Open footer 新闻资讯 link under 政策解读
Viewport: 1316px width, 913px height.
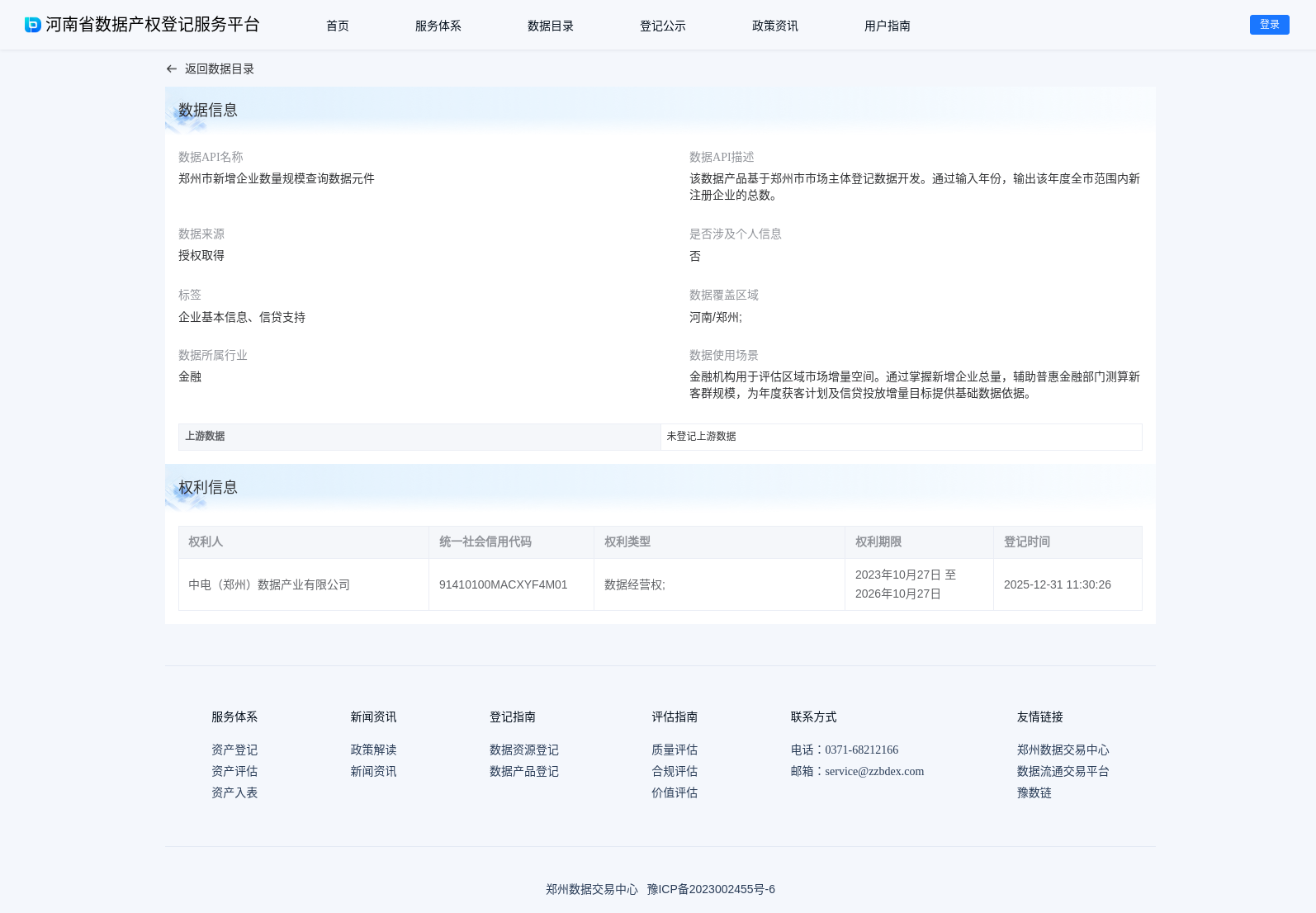[373, 771]
